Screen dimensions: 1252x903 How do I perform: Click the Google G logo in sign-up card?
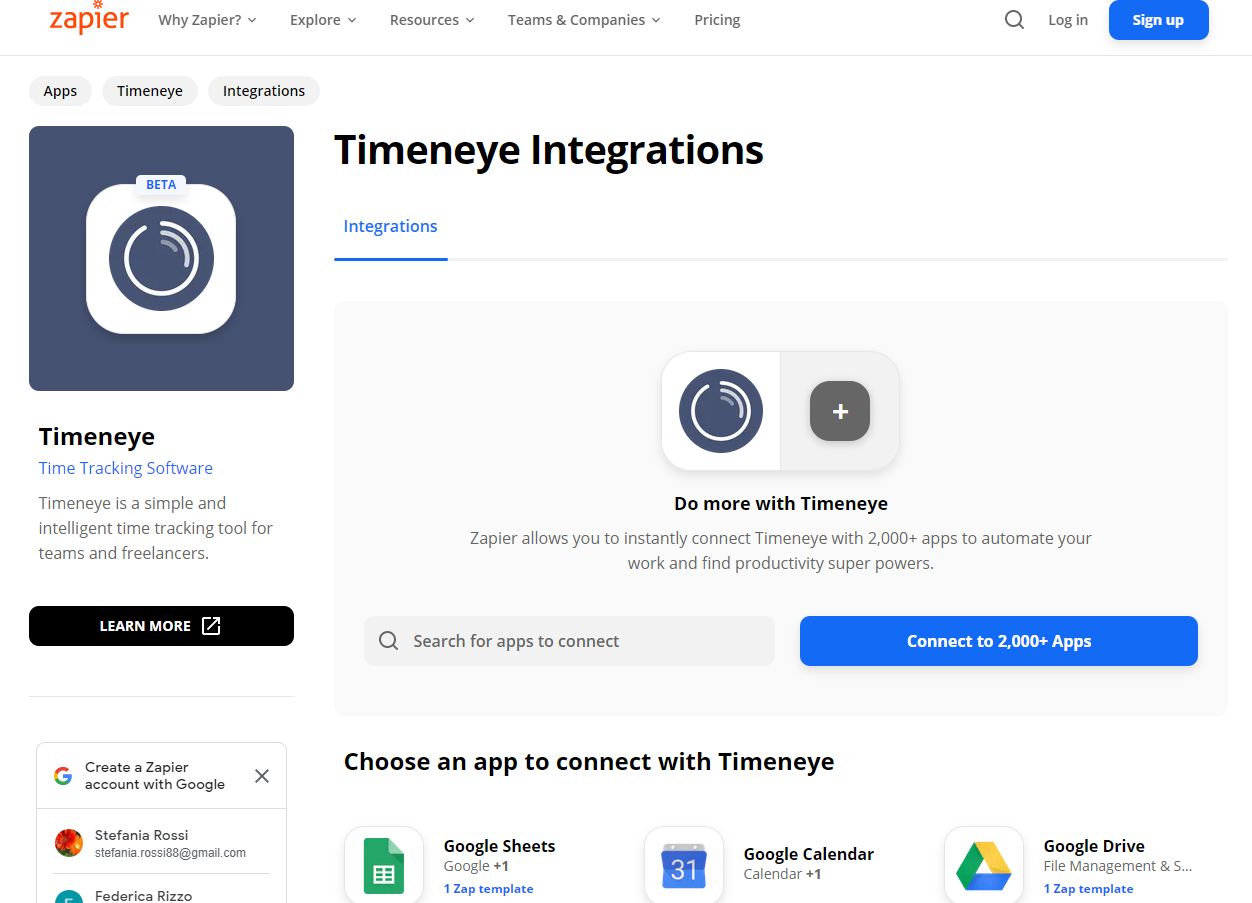[x=63, y=776]
